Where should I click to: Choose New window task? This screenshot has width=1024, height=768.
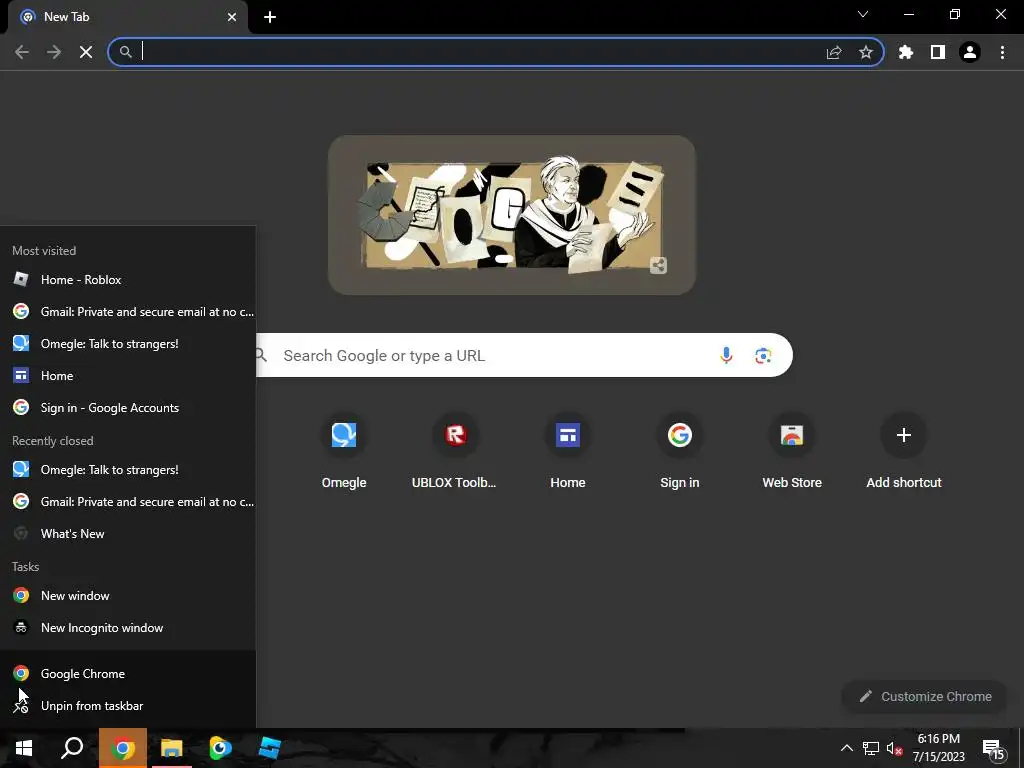click(128, 596)
